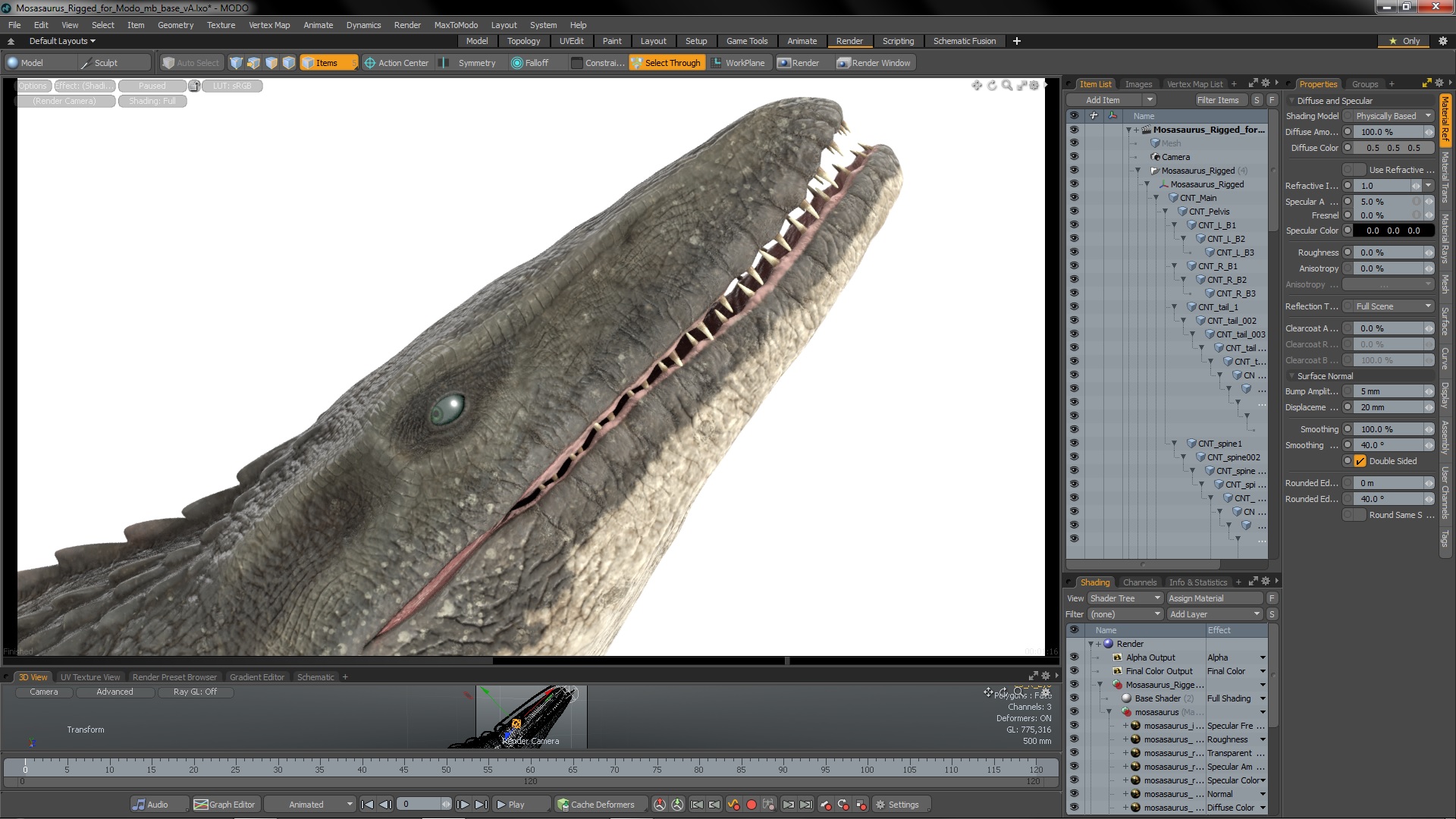Select the Polygons selection mode icon

click(271, 63)
